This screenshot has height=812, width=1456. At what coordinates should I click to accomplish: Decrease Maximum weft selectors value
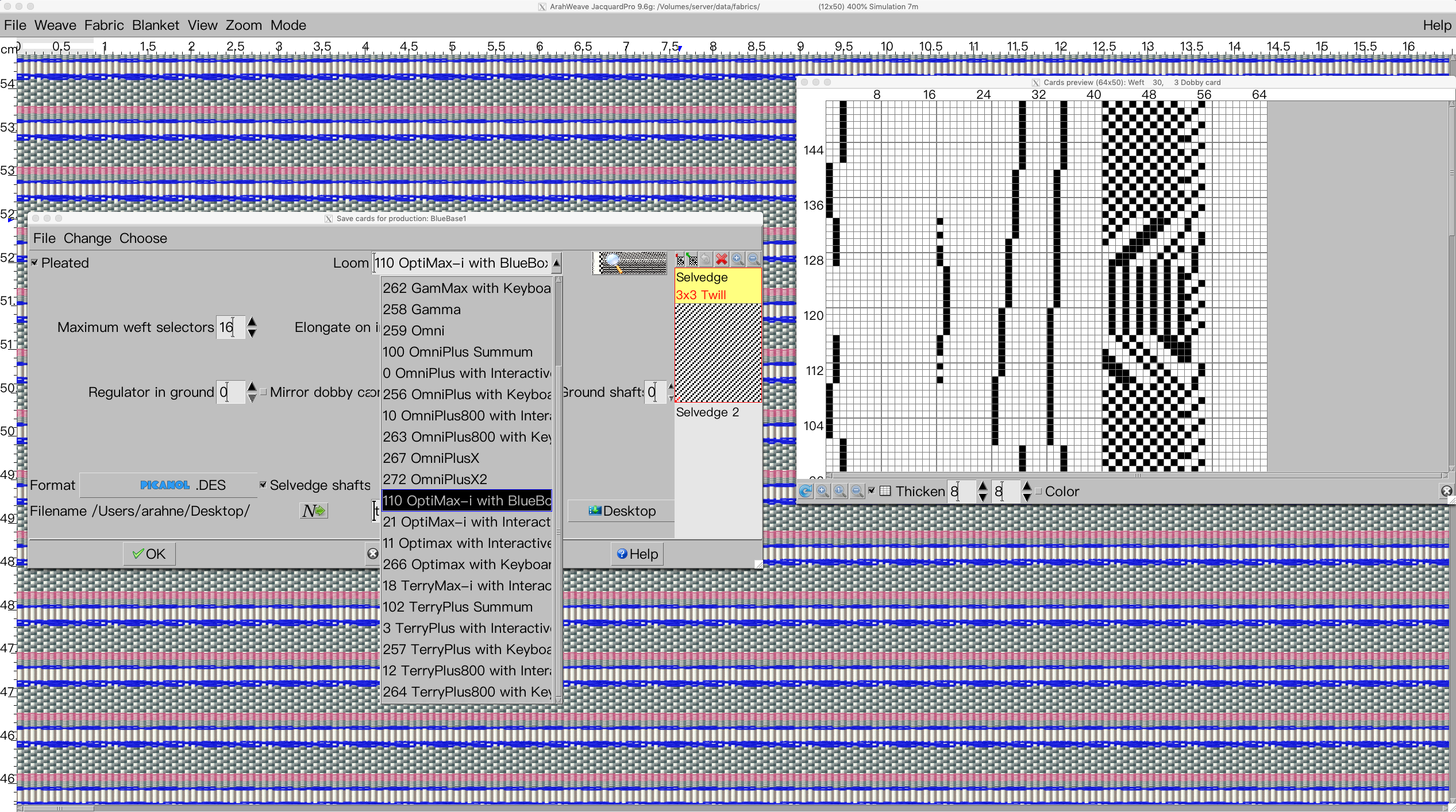tap(252, 333)
